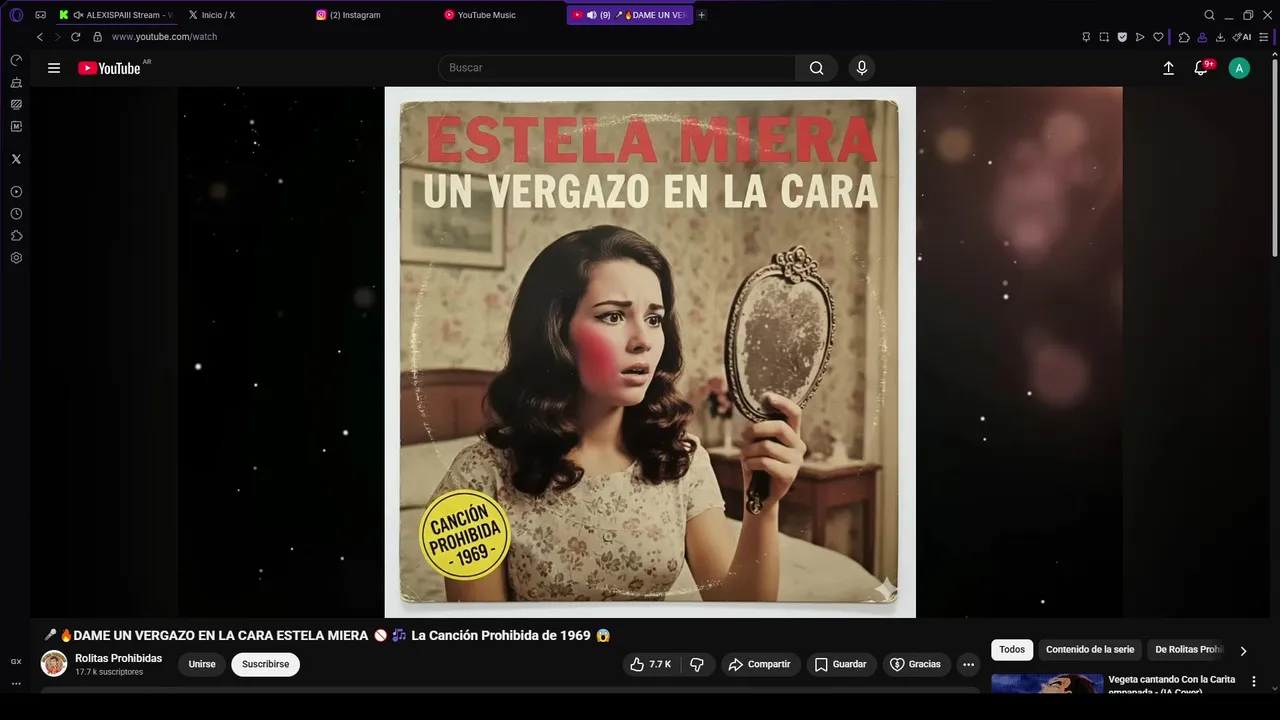Select the Todos filter chip
The width and height of the screenshot is (1280, 720).
(1012, 650)
